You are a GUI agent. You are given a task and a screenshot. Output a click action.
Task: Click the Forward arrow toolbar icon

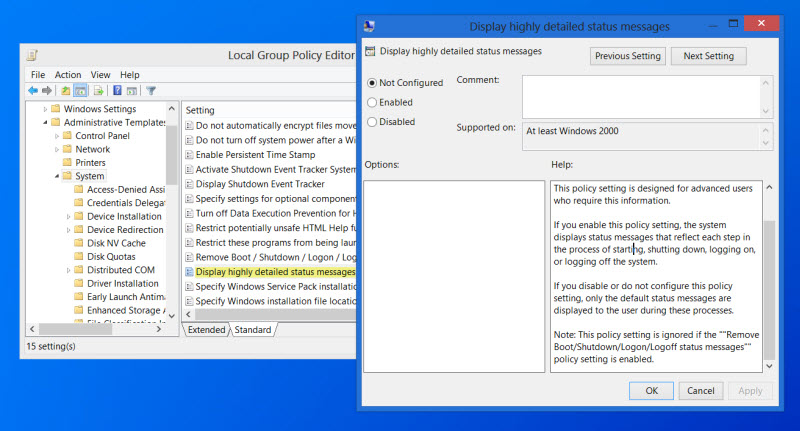click(x=47, y=91)
